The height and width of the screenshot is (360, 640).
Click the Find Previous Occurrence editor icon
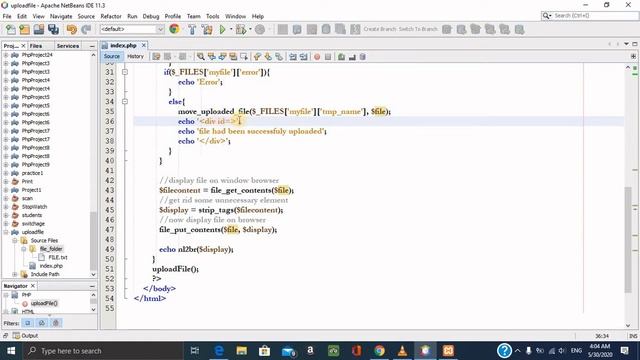(211, 57)
